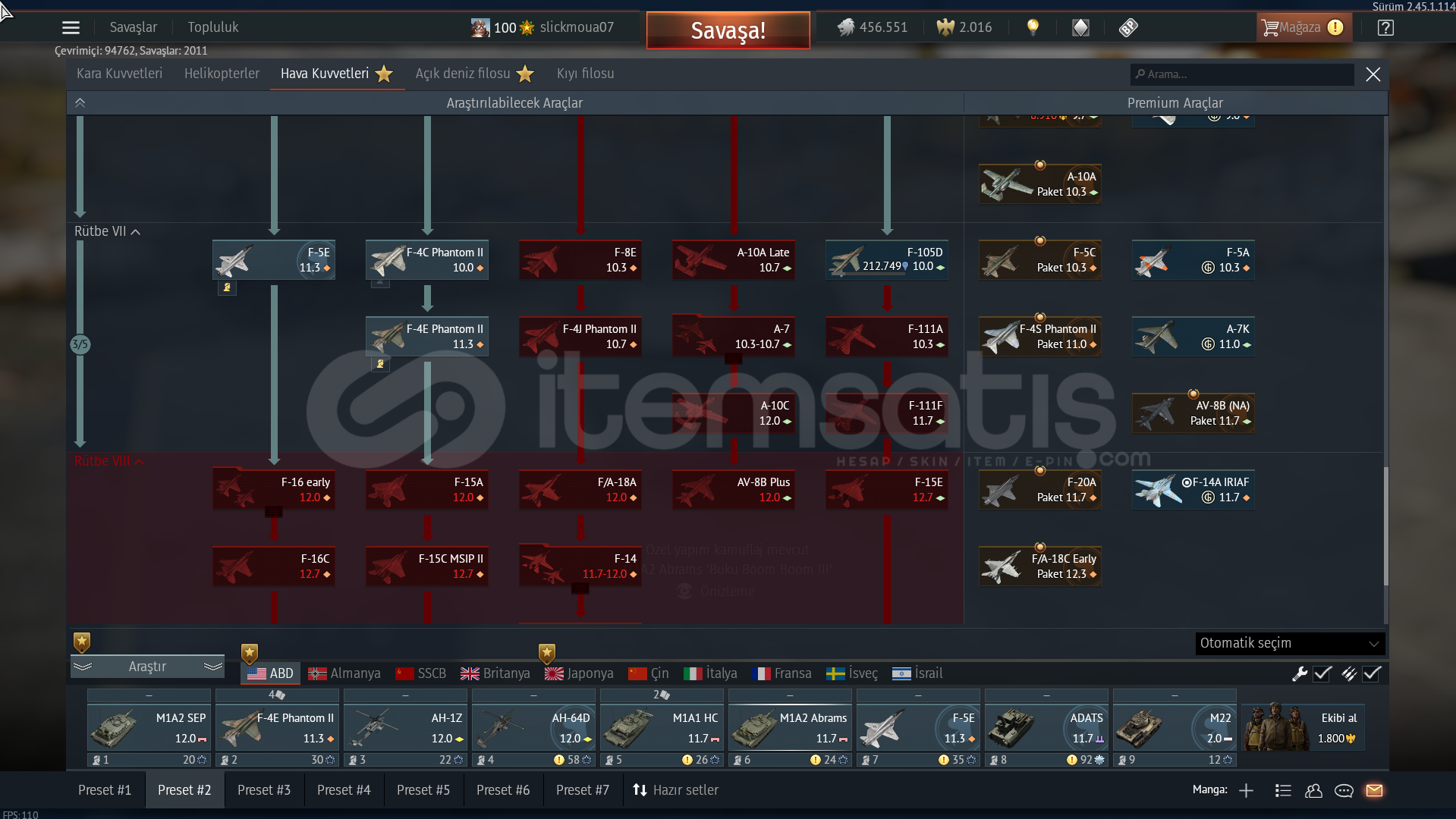Select the M1A2 SEP crew slot
The image size is (1456, 819).
[149, 728]
